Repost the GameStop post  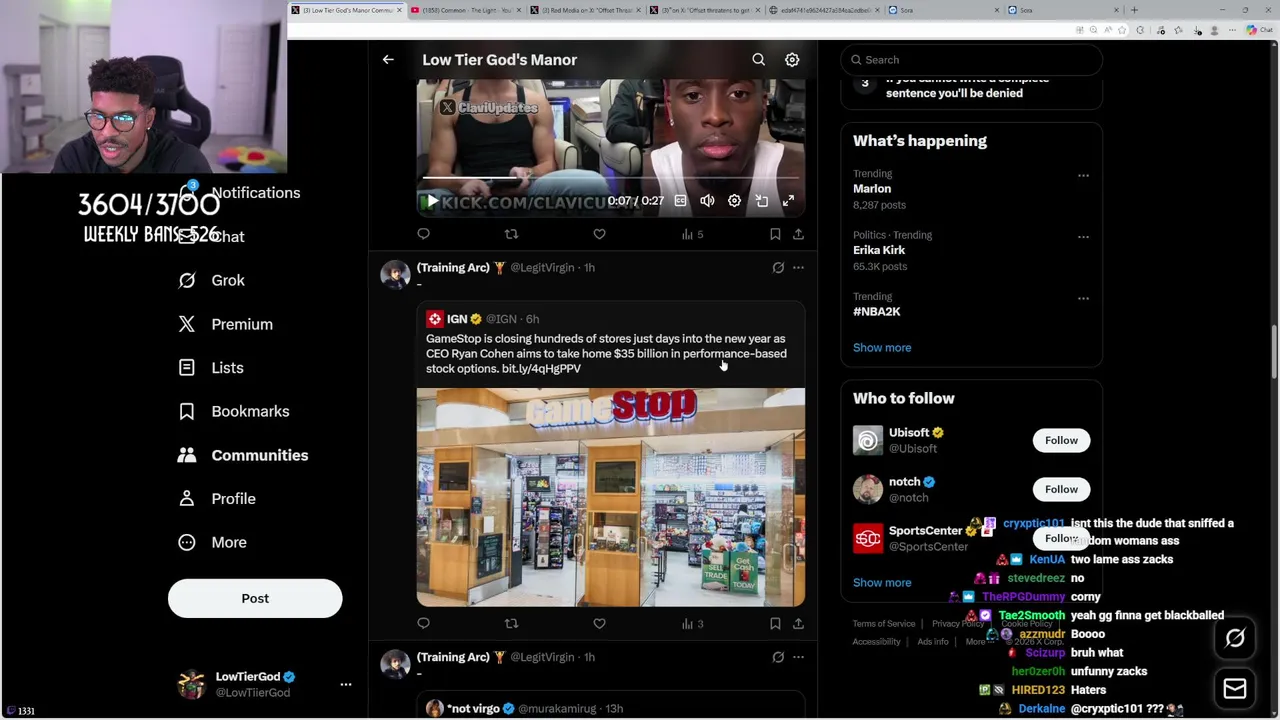[511, 624]
